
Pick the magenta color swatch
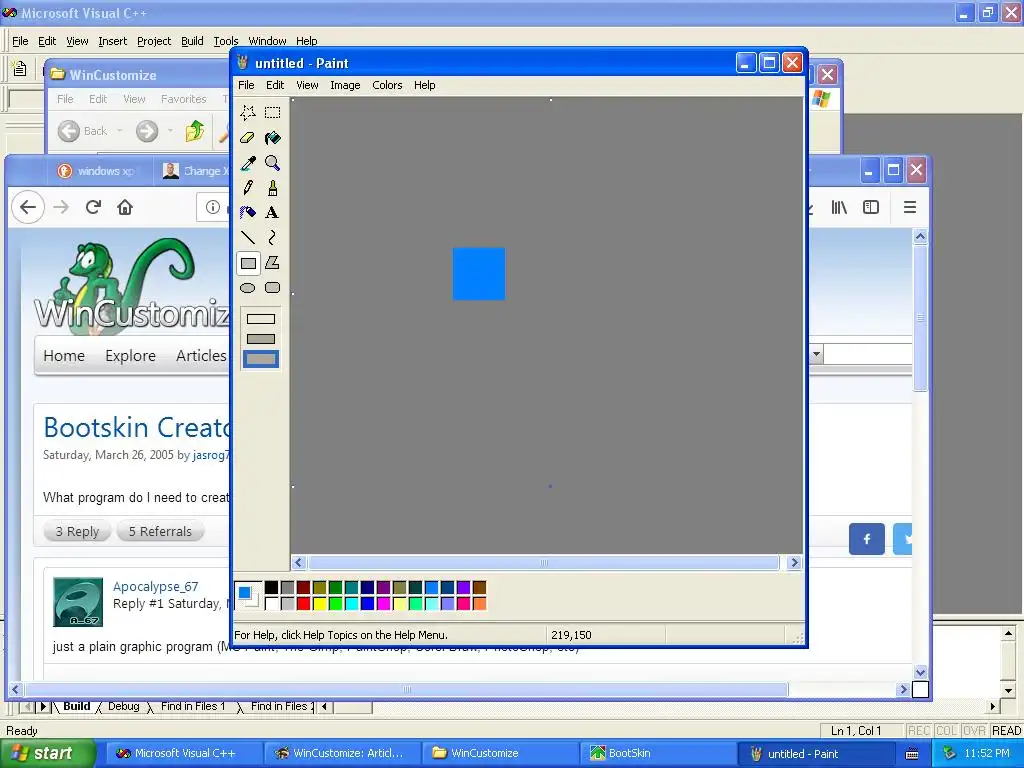[x=383, y=603]
